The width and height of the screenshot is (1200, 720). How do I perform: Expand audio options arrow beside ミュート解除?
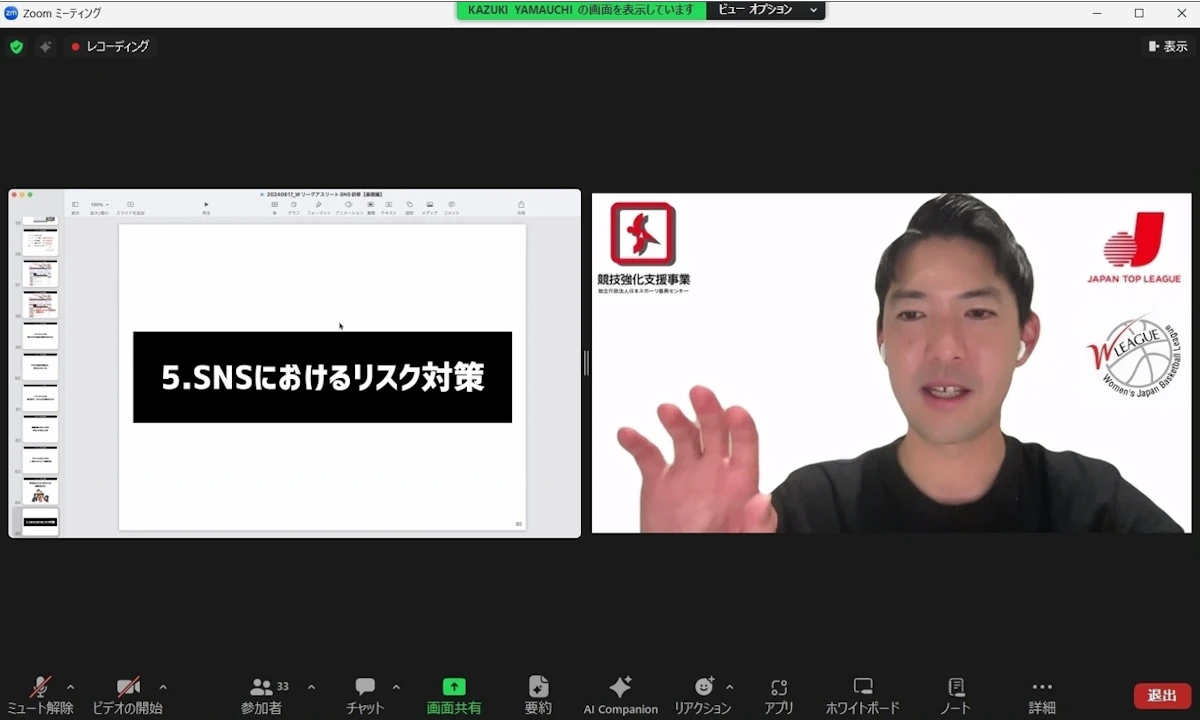pyautogui.click(x=70, y=687)
